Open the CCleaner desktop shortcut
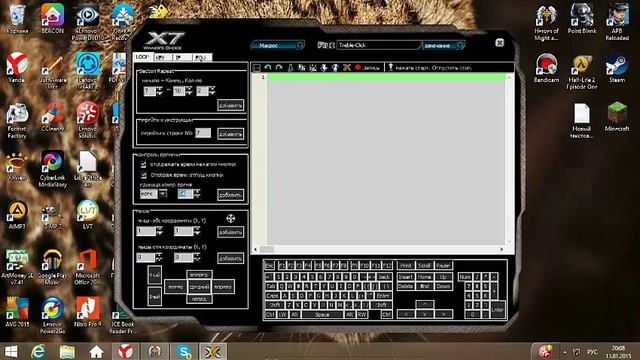 coord(53,117)
